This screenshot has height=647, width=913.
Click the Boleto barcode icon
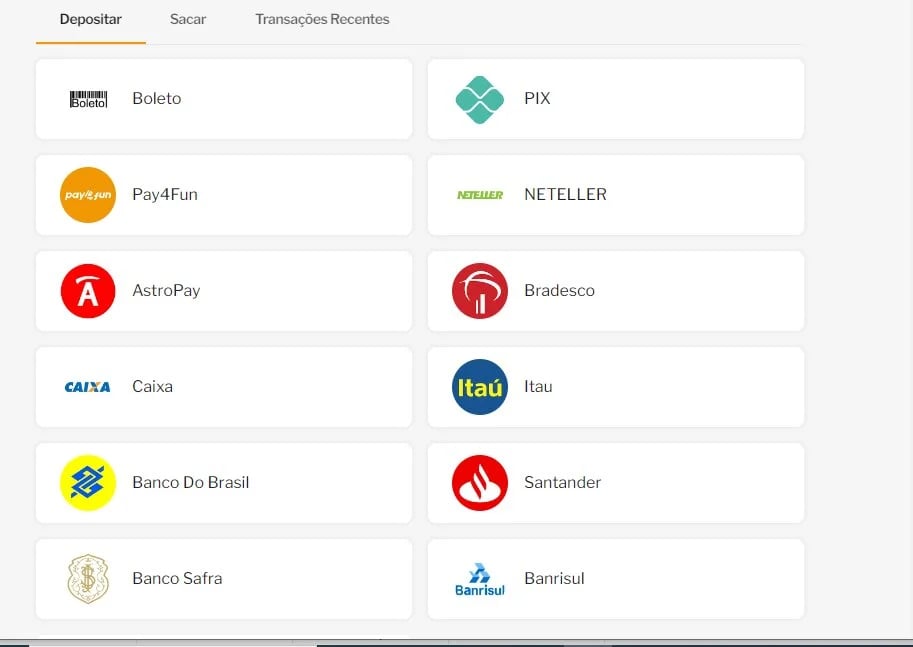click(89, 99)
